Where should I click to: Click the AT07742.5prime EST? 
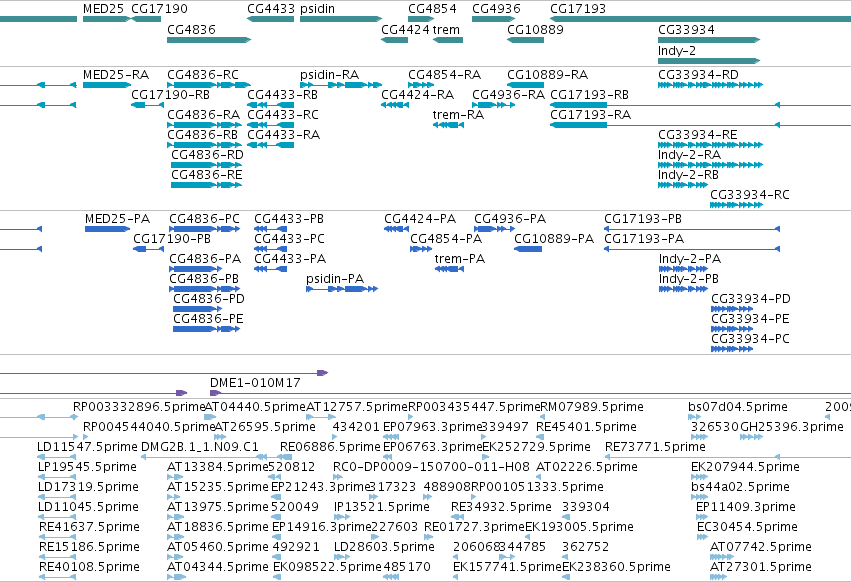click(x=761, y=547)
